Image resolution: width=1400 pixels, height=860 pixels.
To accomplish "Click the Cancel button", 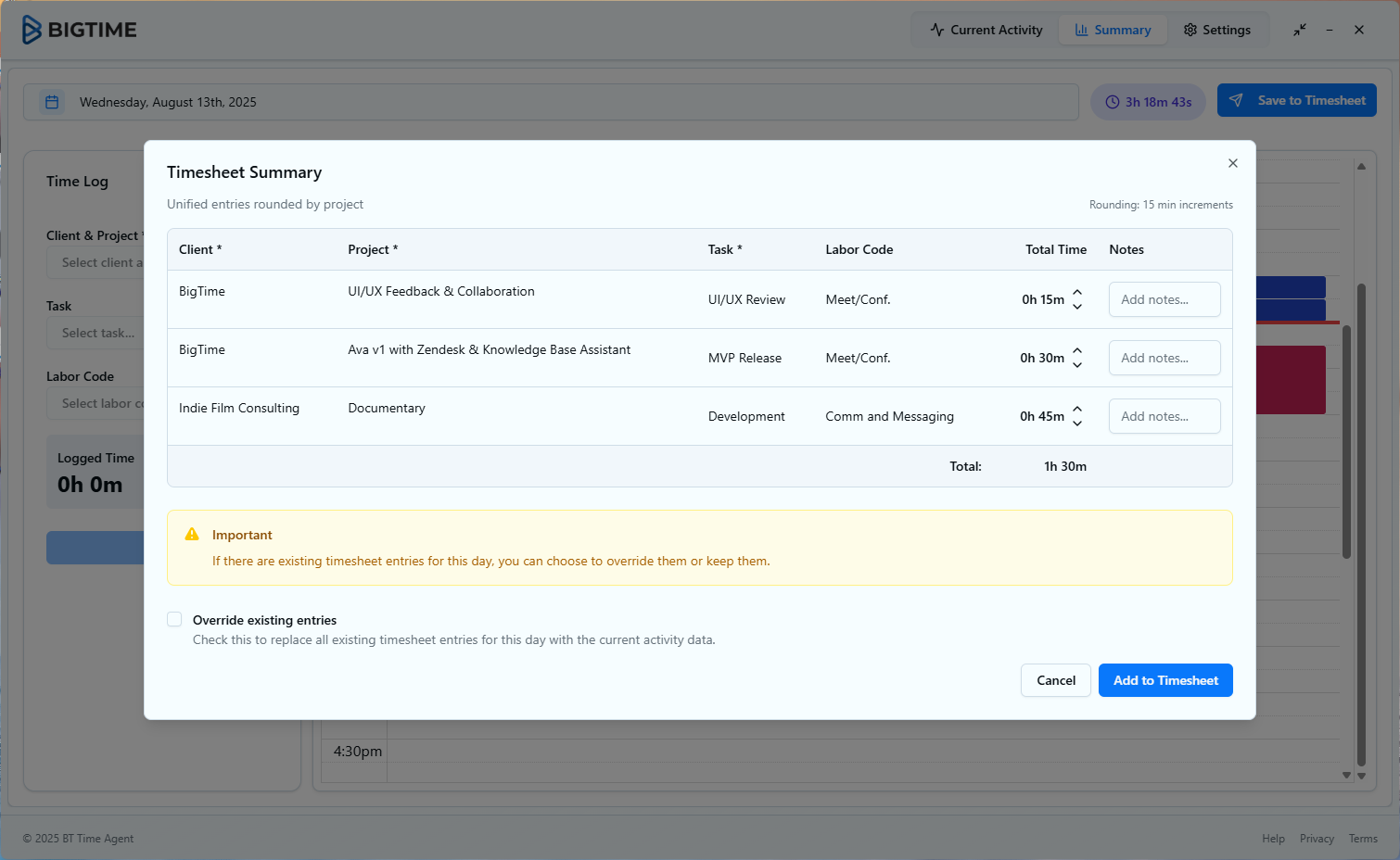I will (x=1055, y=680).
